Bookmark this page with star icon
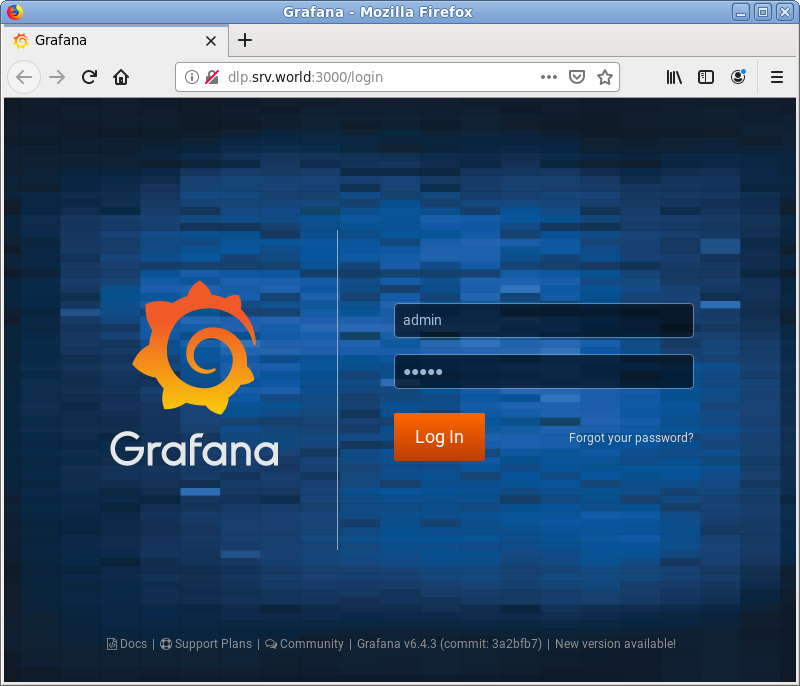Image resolution: width=800 pixels, height=686 pixels. (605, 77)
